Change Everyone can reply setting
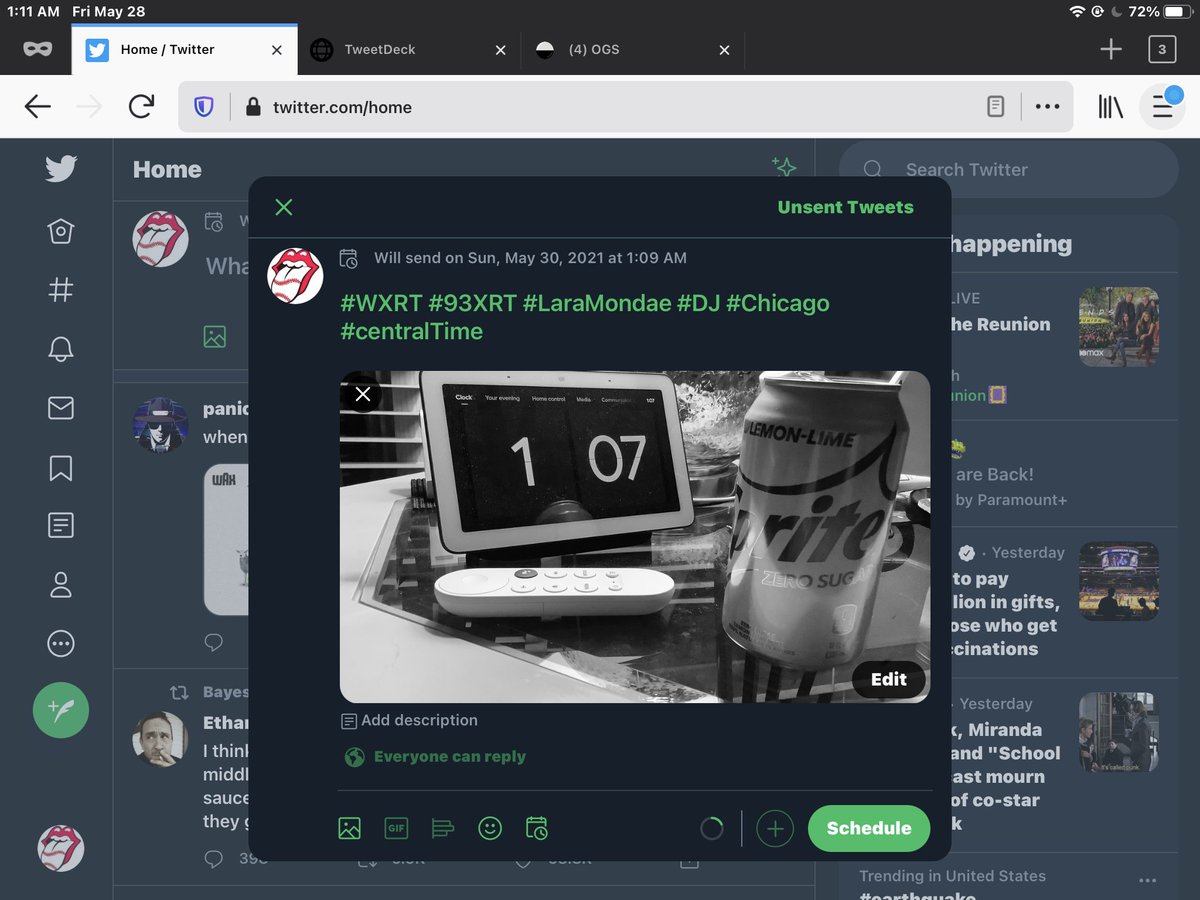 click(435, 757)
